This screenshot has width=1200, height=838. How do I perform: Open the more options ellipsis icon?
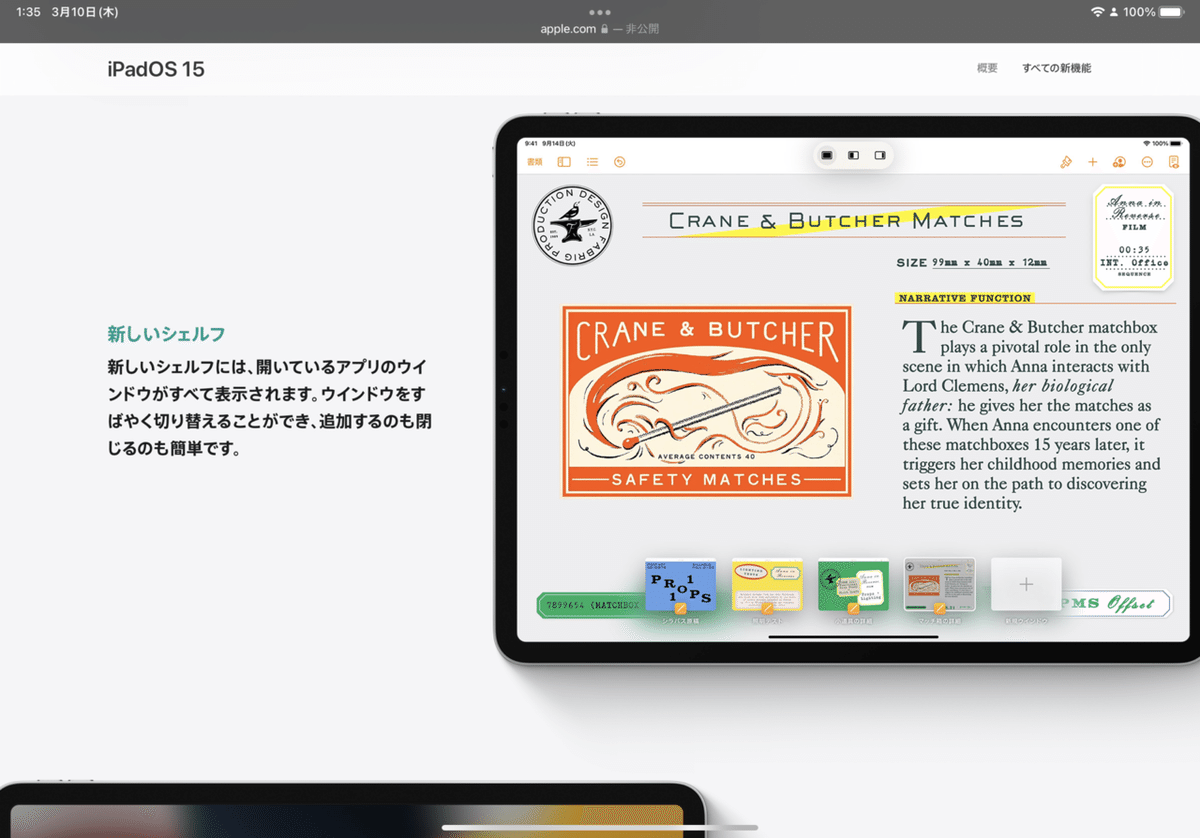(x=1147, y=162)
